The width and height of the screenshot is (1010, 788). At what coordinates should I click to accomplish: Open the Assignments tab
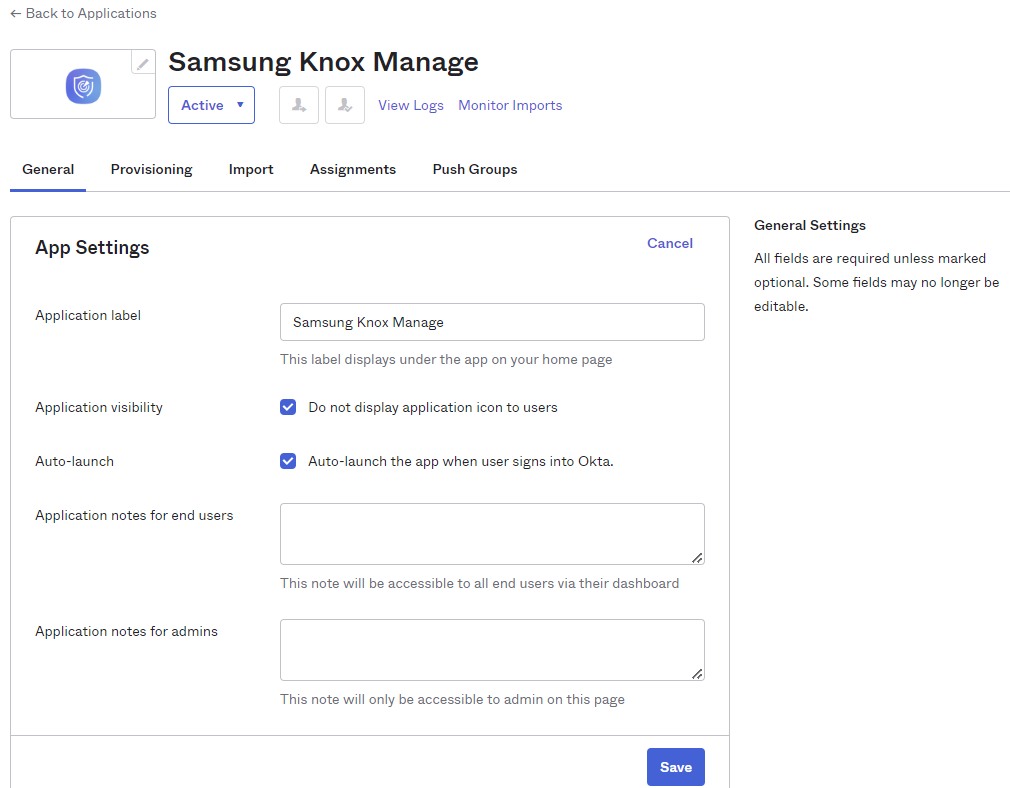[x=353, y=169]
